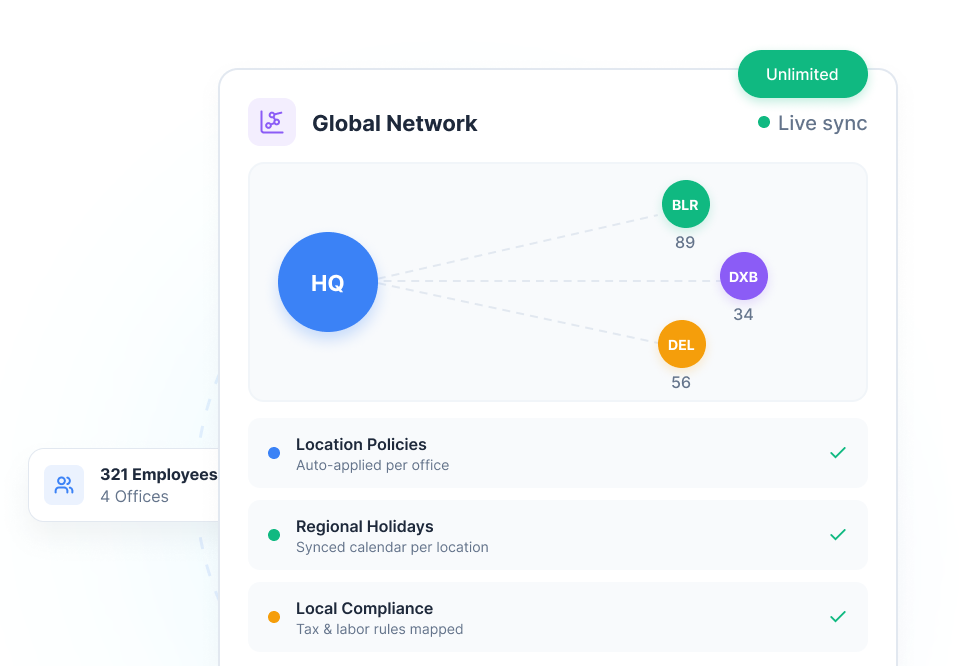This screenshot has height=666, width=964.
Task: Click Tax & labor rules mapped text
Action: tap(379, 629)
